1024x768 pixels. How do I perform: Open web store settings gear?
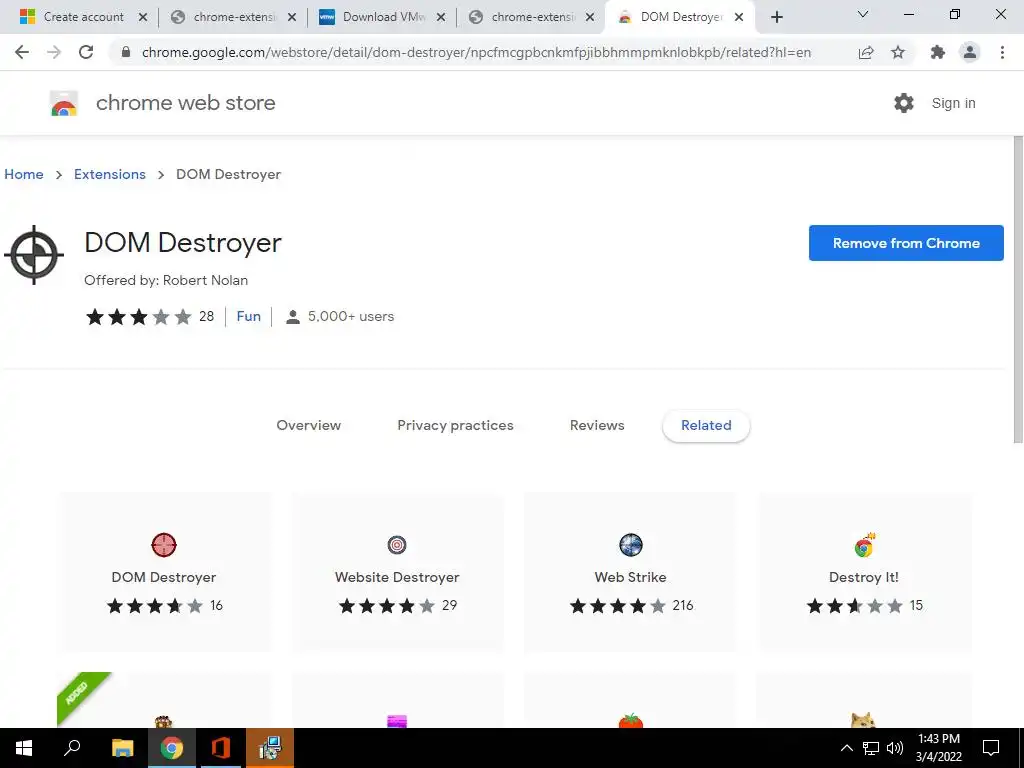click(x=904, y=103)
